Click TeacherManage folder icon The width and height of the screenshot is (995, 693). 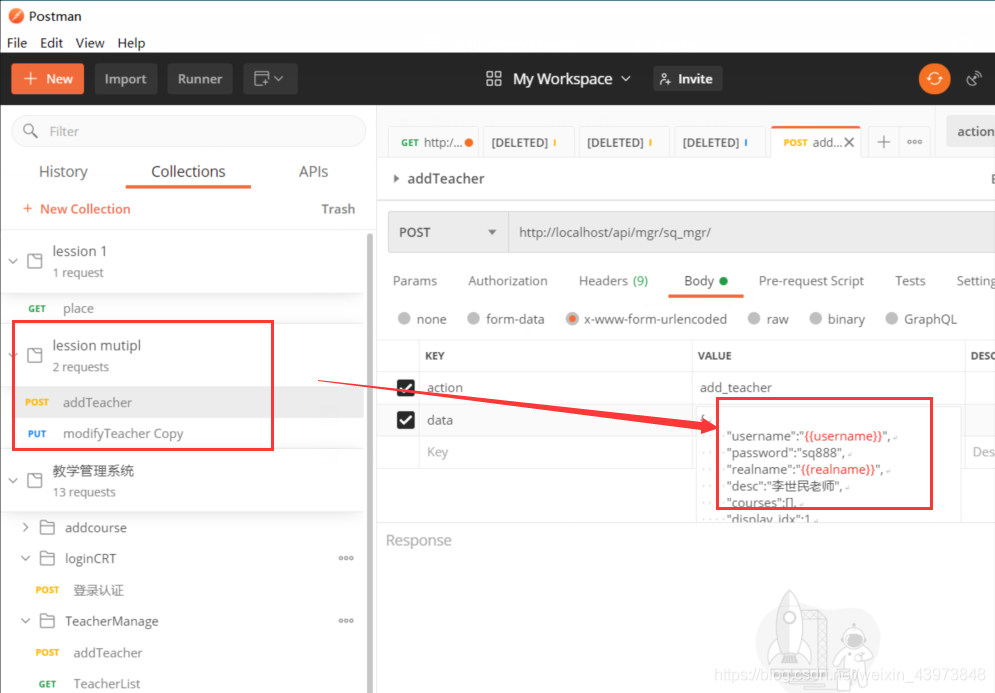click(x=47, y=621)
